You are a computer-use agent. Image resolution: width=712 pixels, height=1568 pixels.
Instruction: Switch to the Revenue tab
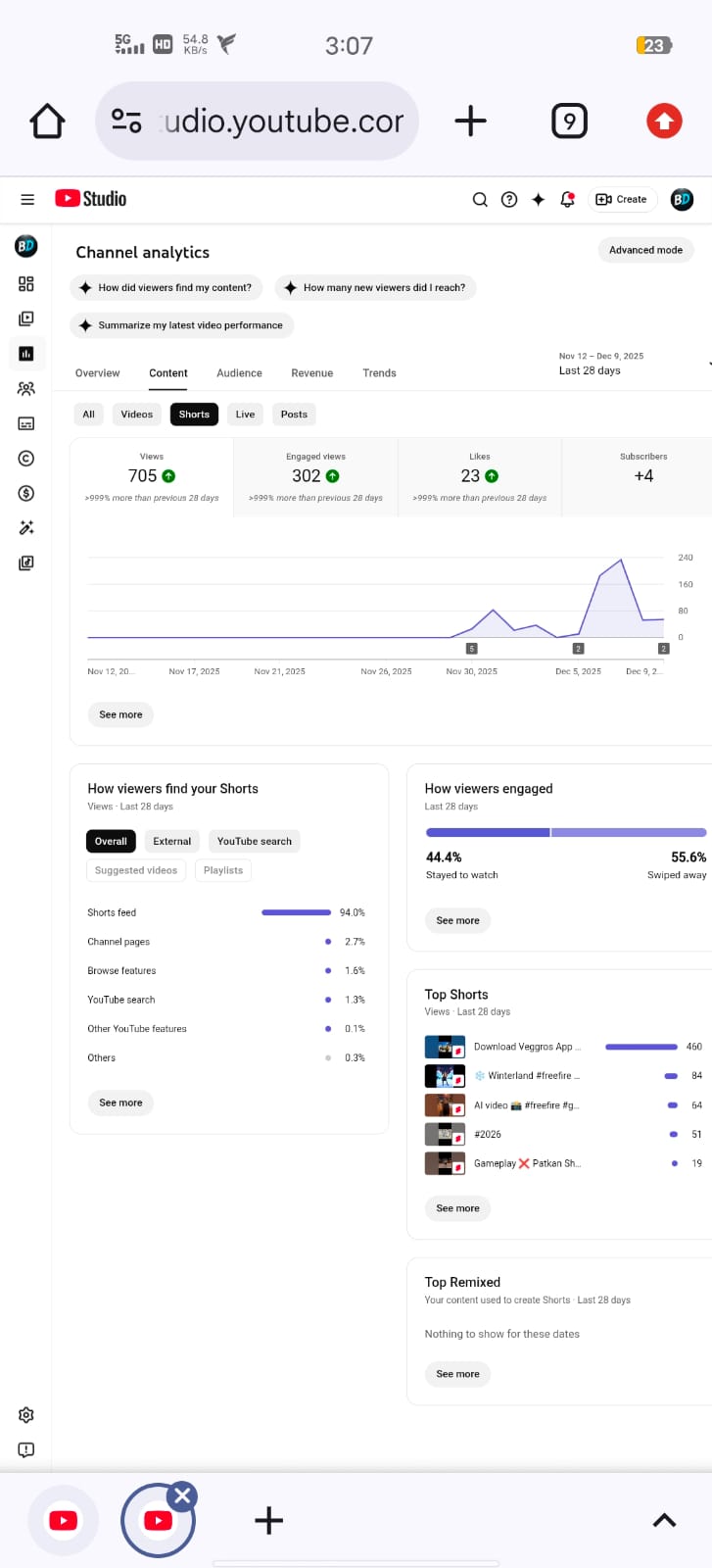pyautogui.click(x=311, y=373)
